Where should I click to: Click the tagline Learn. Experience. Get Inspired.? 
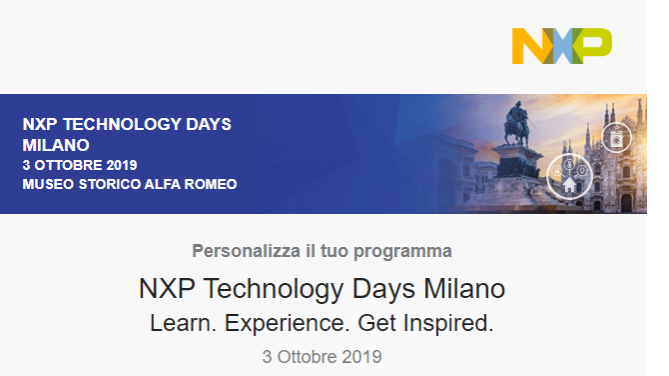pos(322,323)
